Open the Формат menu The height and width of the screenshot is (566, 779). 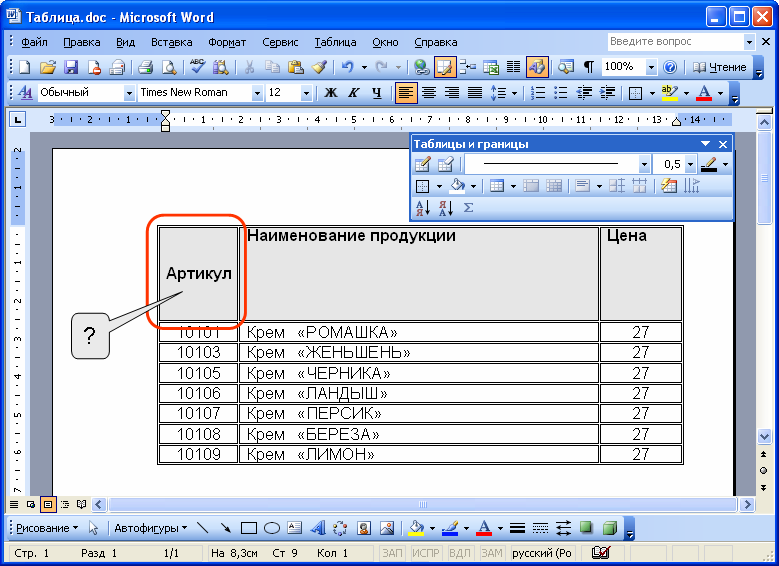(227, 42)
